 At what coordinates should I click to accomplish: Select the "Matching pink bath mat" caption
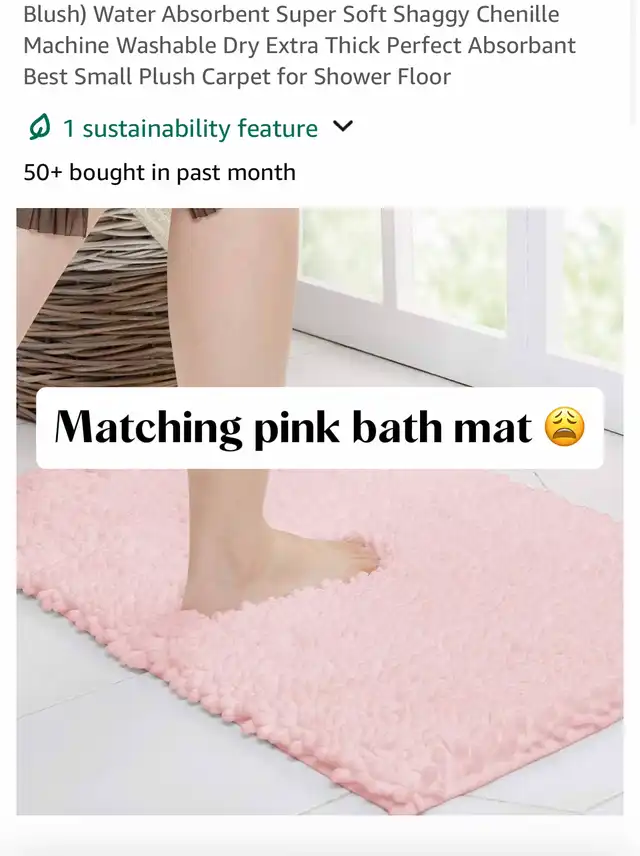319,427
